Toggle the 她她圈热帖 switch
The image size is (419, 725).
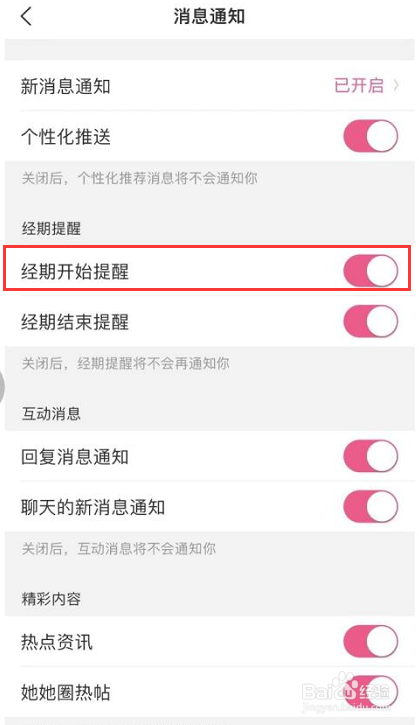370,692
